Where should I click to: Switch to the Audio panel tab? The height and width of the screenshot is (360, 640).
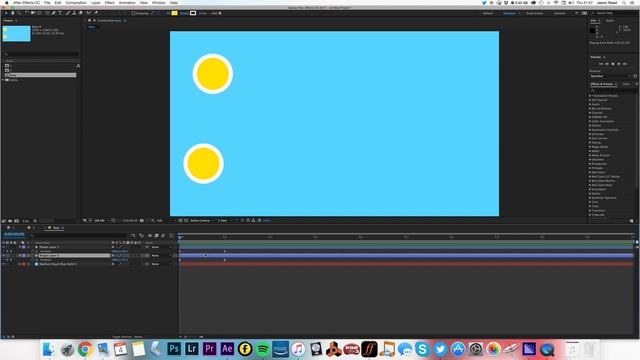610,20
